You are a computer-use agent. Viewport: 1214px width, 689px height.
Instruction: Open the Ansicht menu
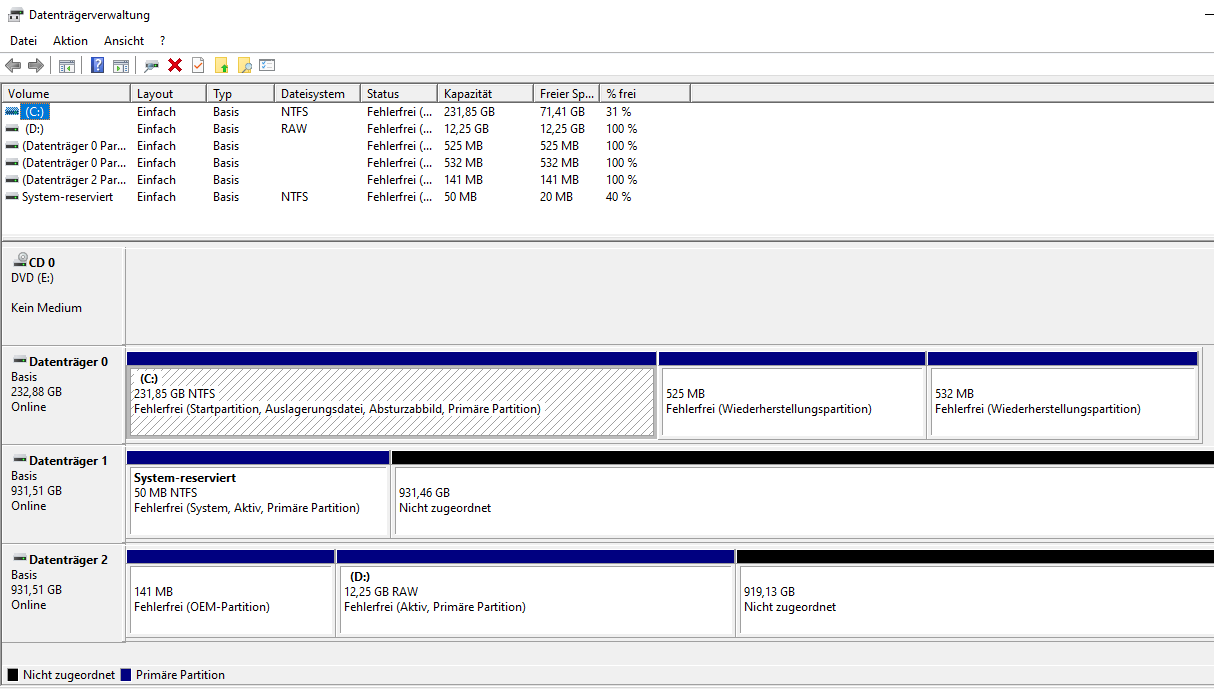click(124, 41)
